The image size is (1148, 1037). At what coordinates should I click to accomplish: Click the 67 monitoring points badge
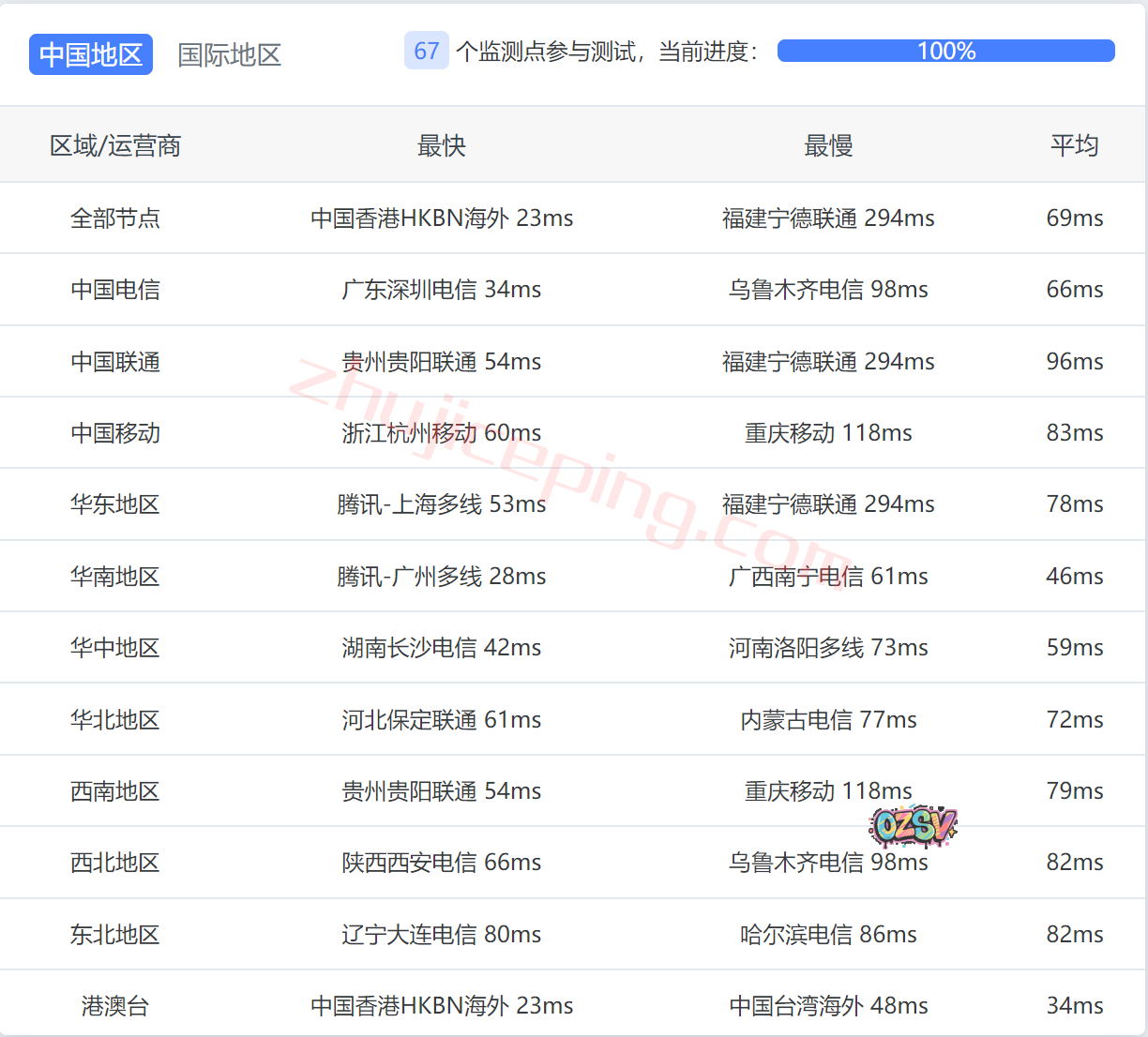click(426, 51)
